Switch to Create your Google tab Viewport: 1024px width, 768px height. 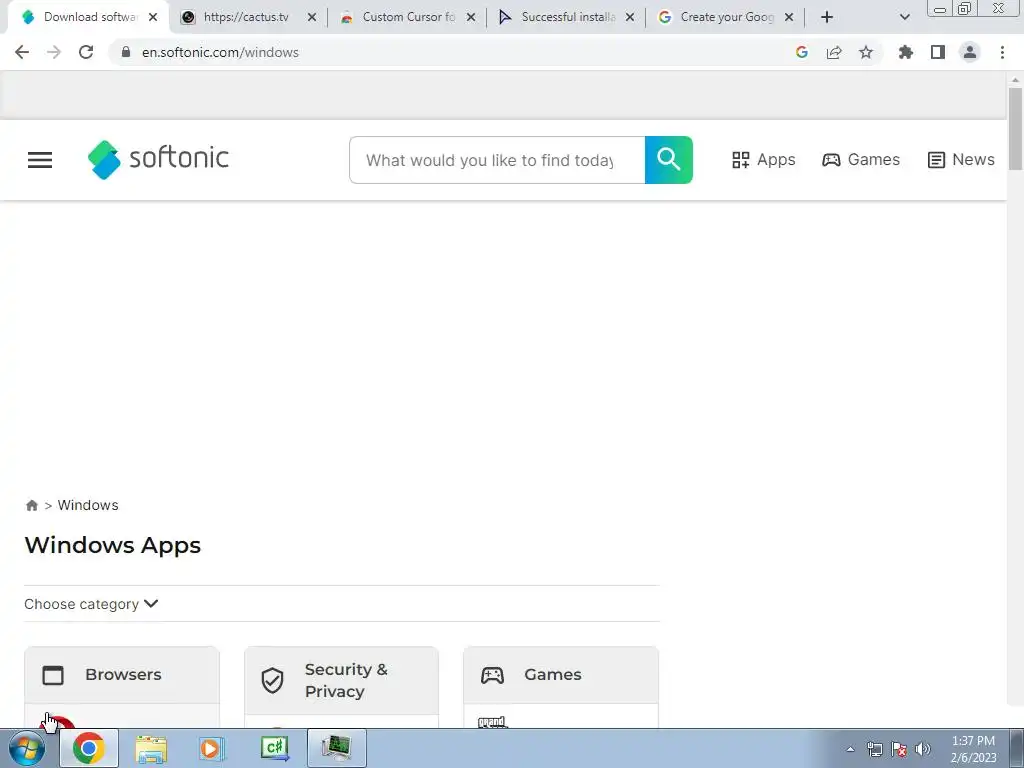point(725,18)
